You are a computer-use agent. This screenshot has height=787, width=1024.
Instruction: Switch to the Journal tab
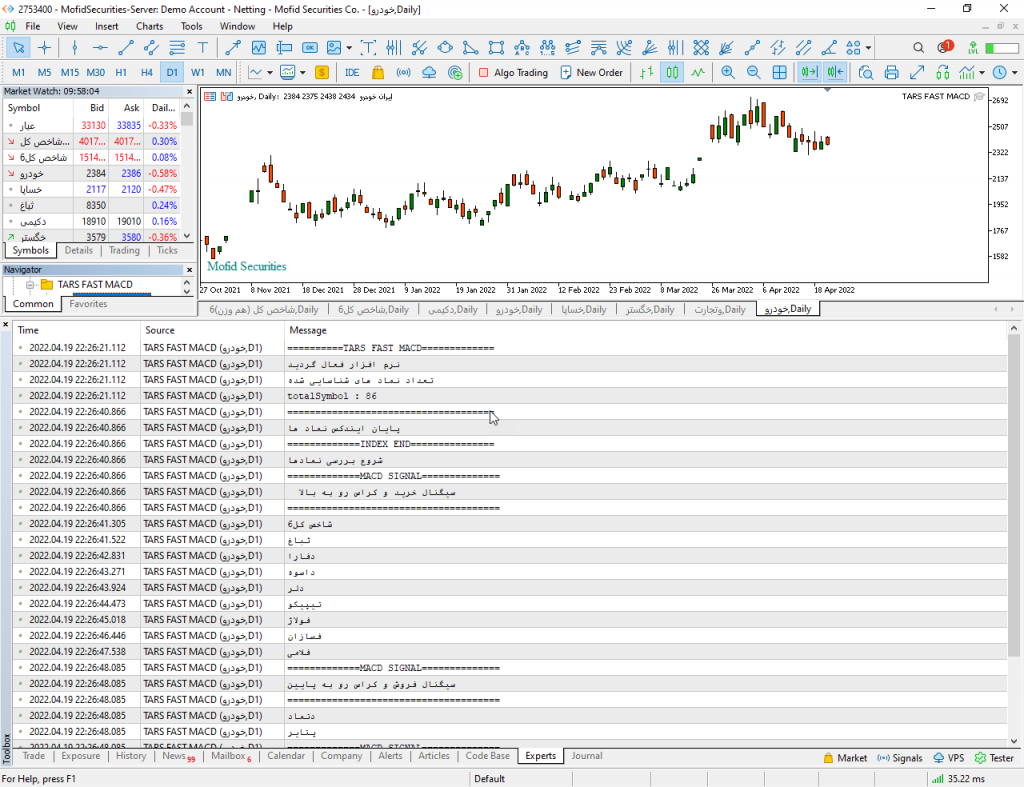click(586, 756)
